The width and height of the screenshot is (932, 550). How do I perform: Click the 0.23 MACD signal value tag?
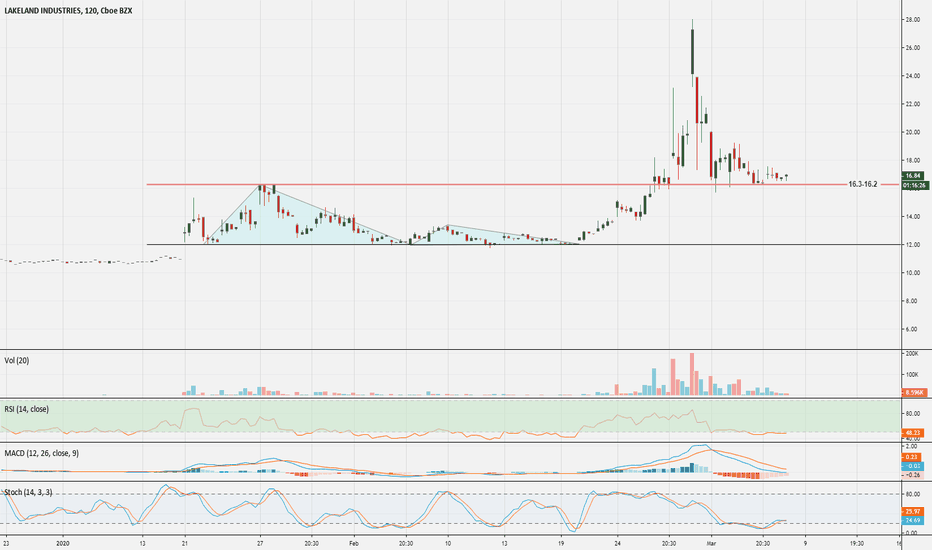[x=912, y=457]
